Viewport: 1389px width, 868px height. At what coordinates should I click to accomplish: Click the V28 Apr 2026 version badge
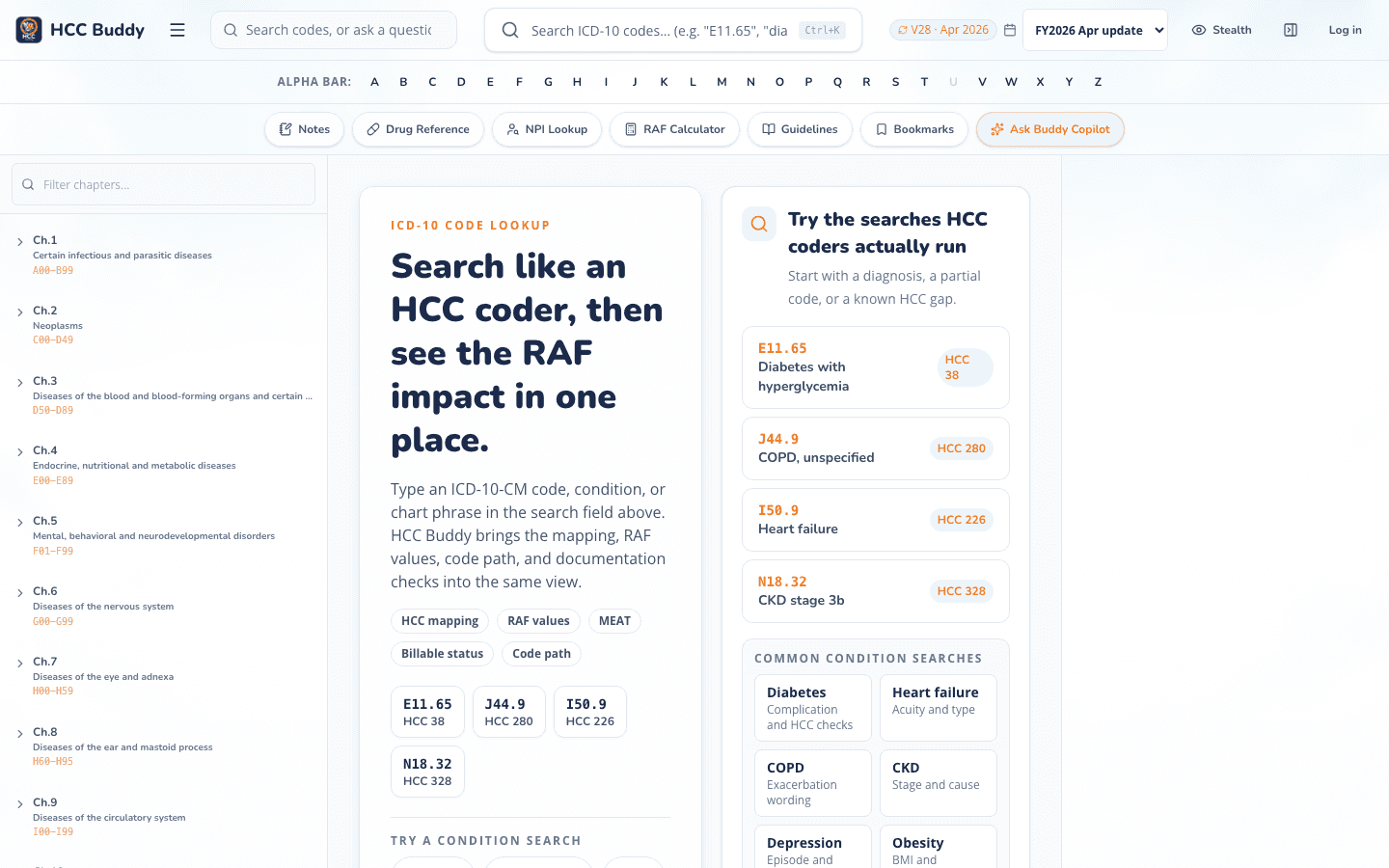[943, 30]
